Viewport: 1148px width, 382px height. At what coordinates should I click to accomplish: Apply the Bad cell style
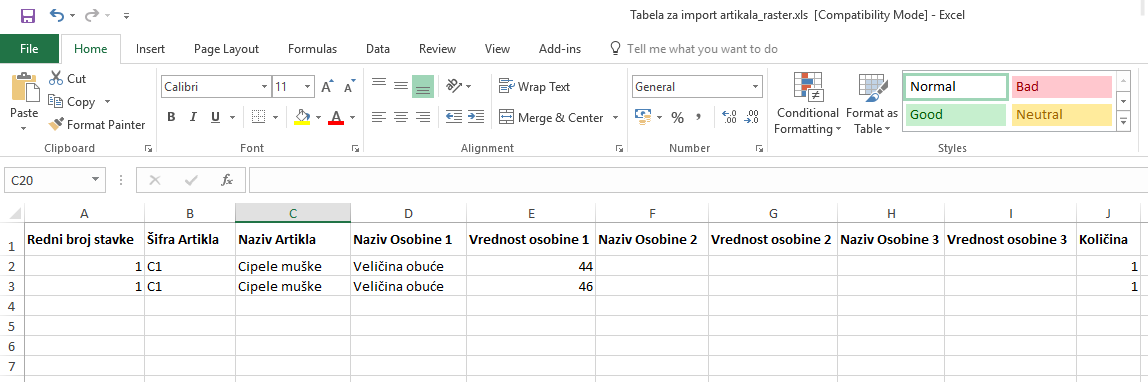(1062, 86)
